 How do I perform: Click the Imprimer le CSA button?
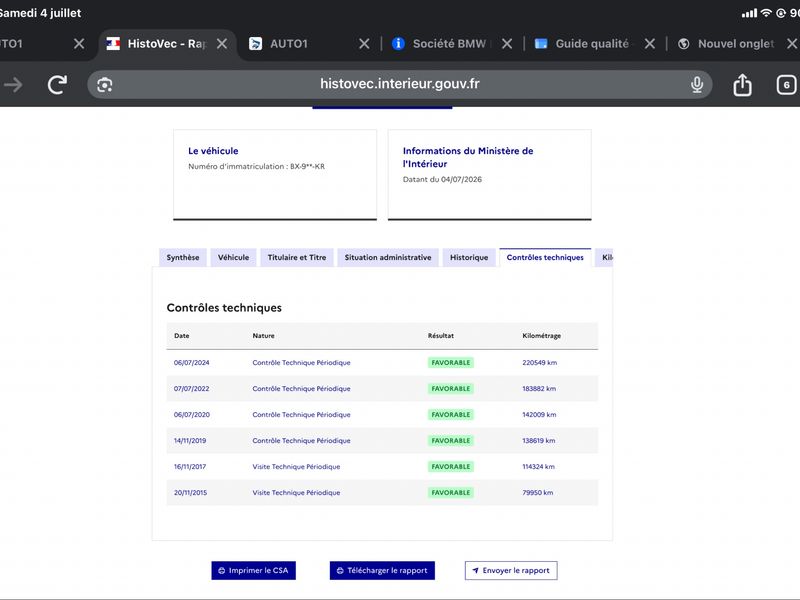tap(254, 570)
